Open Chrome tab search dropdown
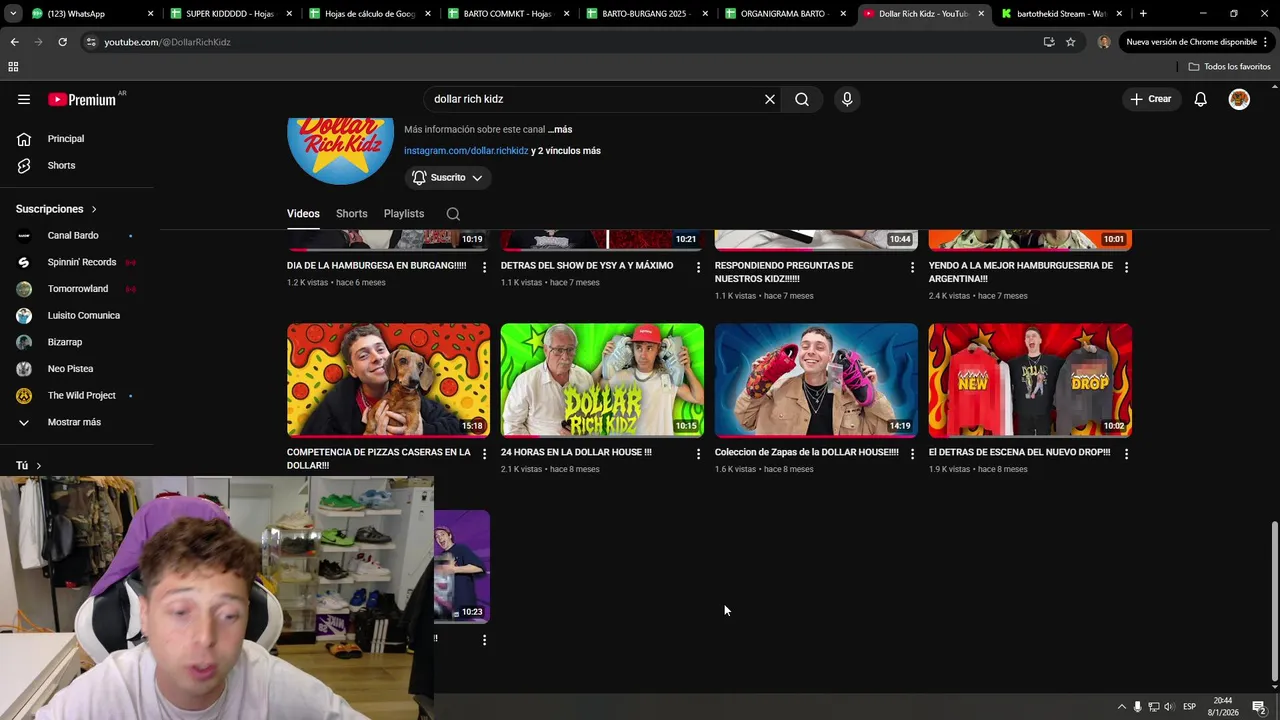The image size is (1280, 720). 12,14
